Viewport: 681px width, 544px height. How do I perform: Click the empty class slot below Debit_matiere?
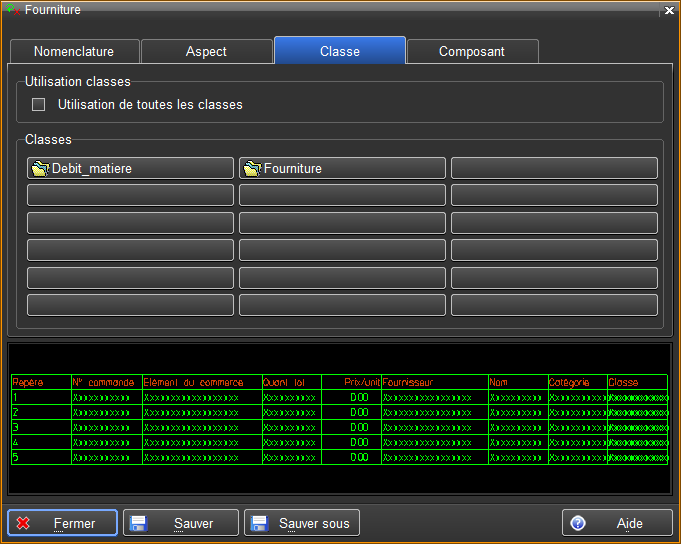(130, 195)
